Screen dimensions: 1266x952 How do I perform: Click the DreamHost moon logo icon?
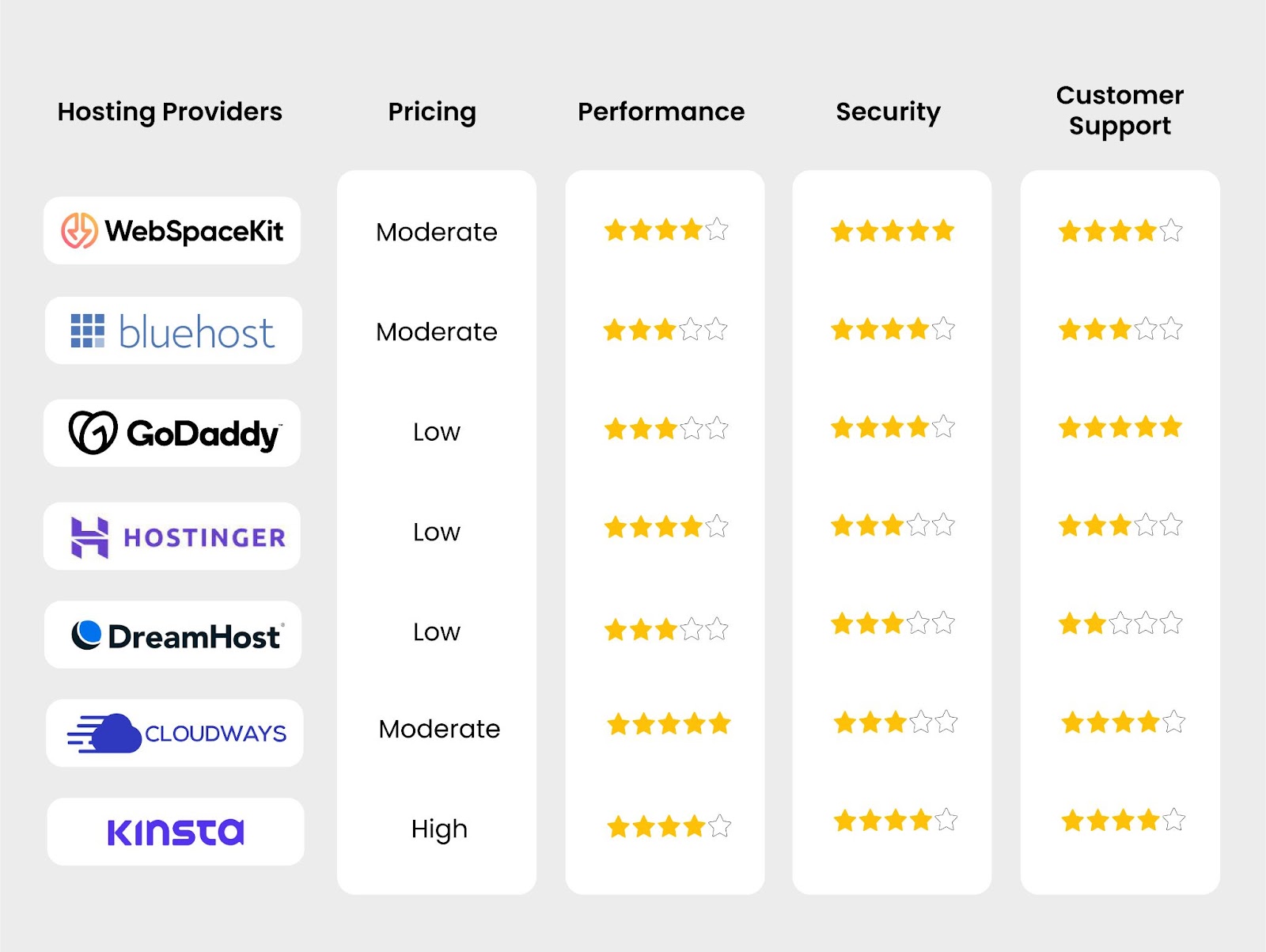pyautogui.click(x=86, y=635)
